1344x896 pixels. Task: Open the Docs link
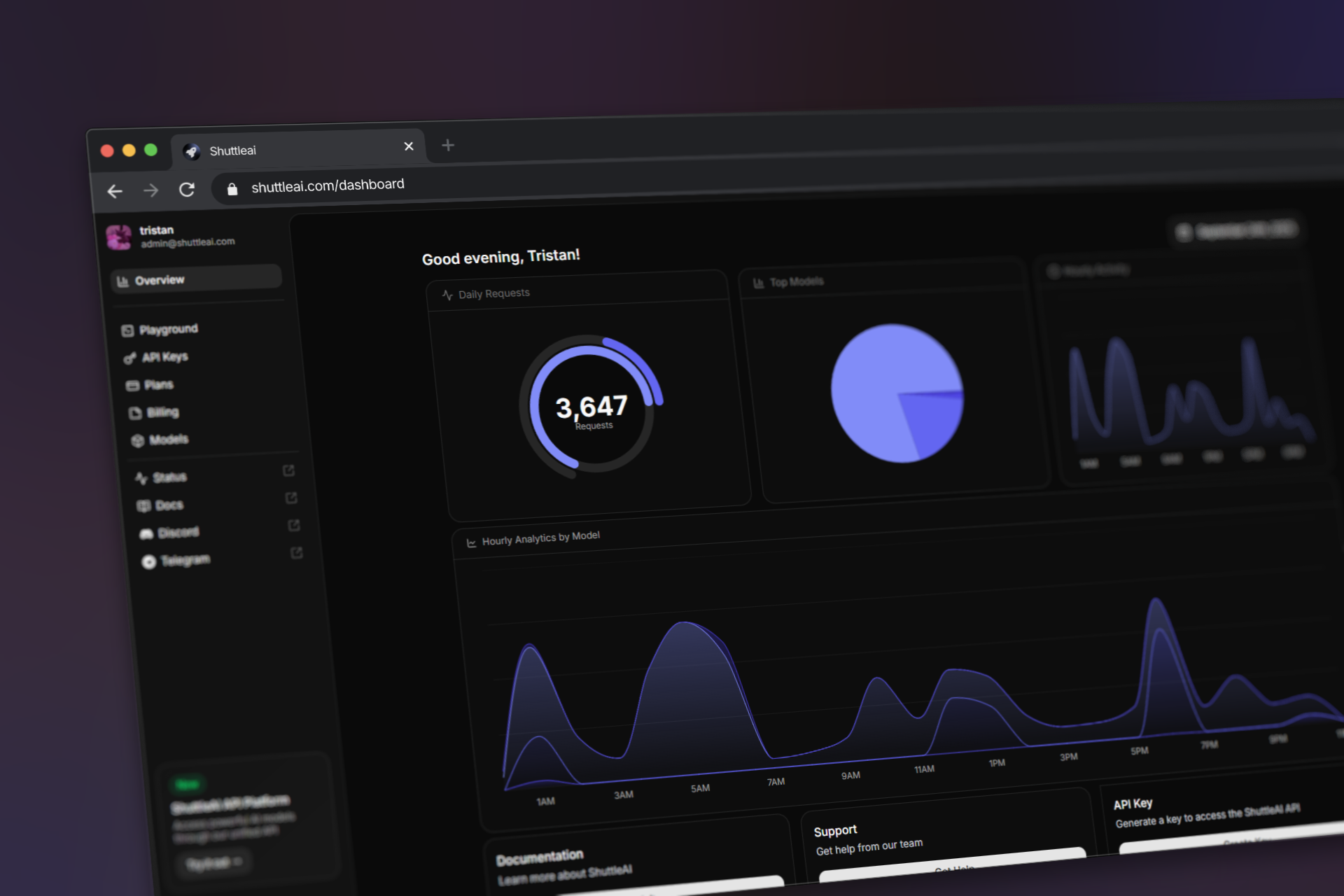pyautogui.click(x=169, y=505)
